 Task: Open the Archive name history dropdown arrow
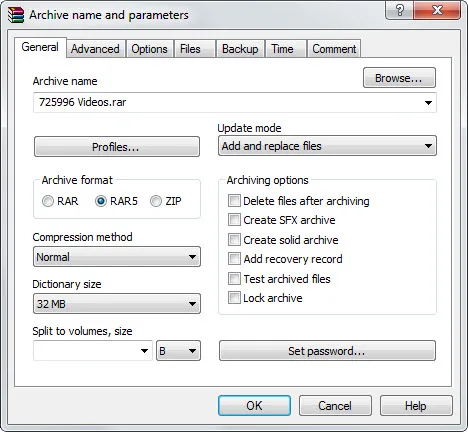click(428, 103)
